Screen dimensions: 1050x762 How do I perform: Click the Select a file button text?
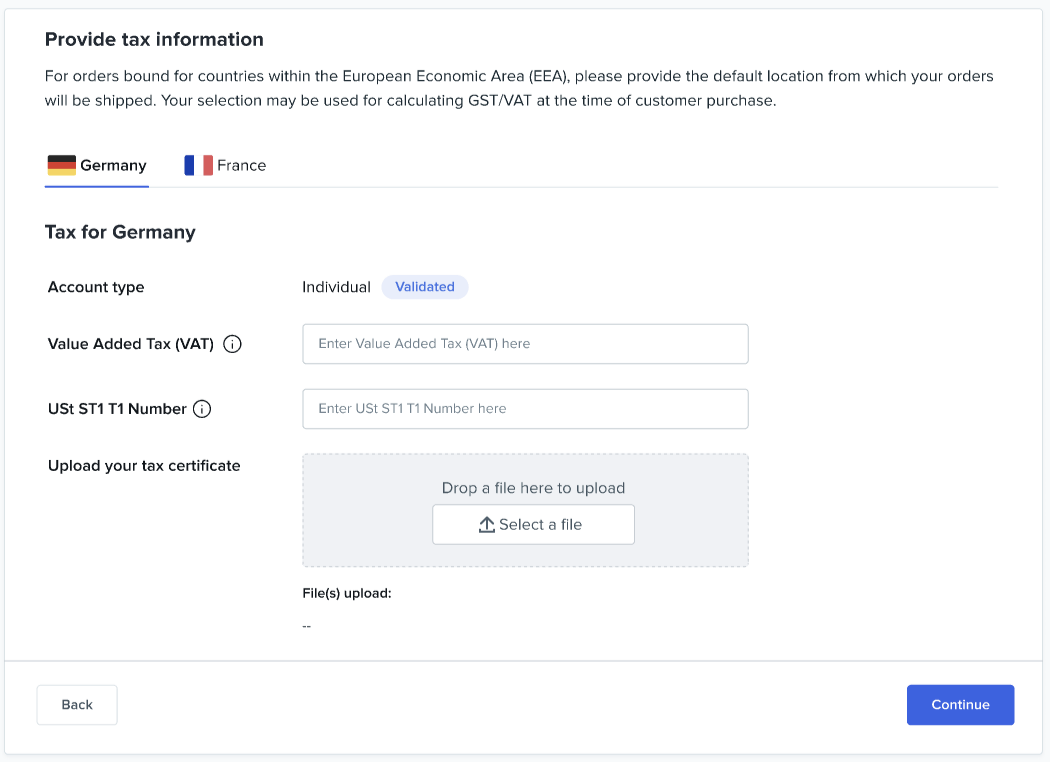pos(540,525)
